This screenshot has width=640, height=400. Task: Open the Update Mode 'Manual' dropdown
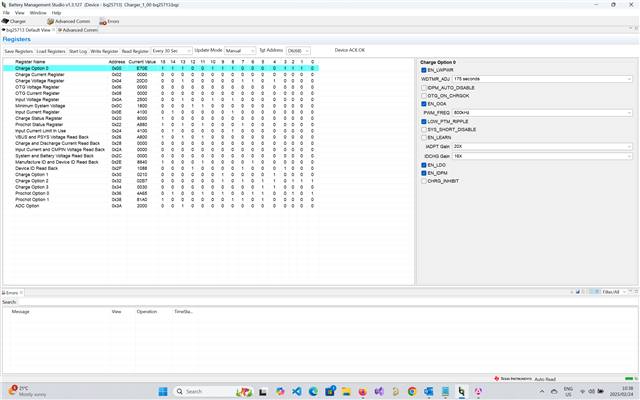coord(240,51)
